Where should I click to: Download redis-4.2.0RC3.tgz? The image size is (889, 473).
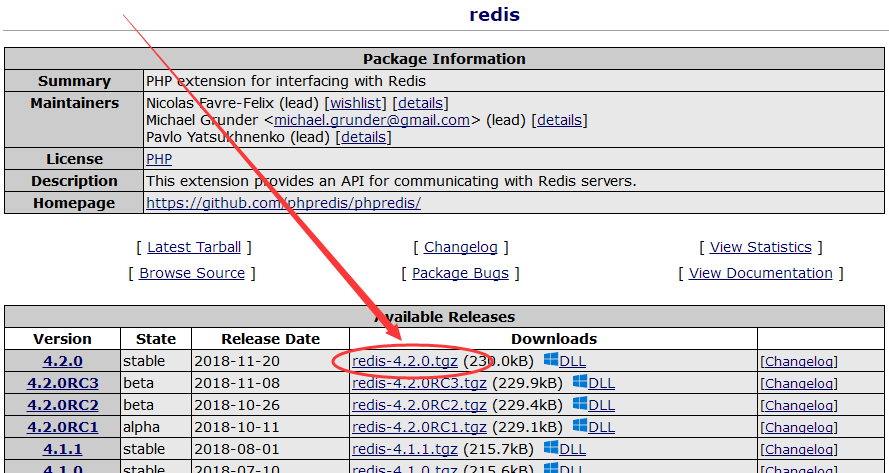[419, 383]
